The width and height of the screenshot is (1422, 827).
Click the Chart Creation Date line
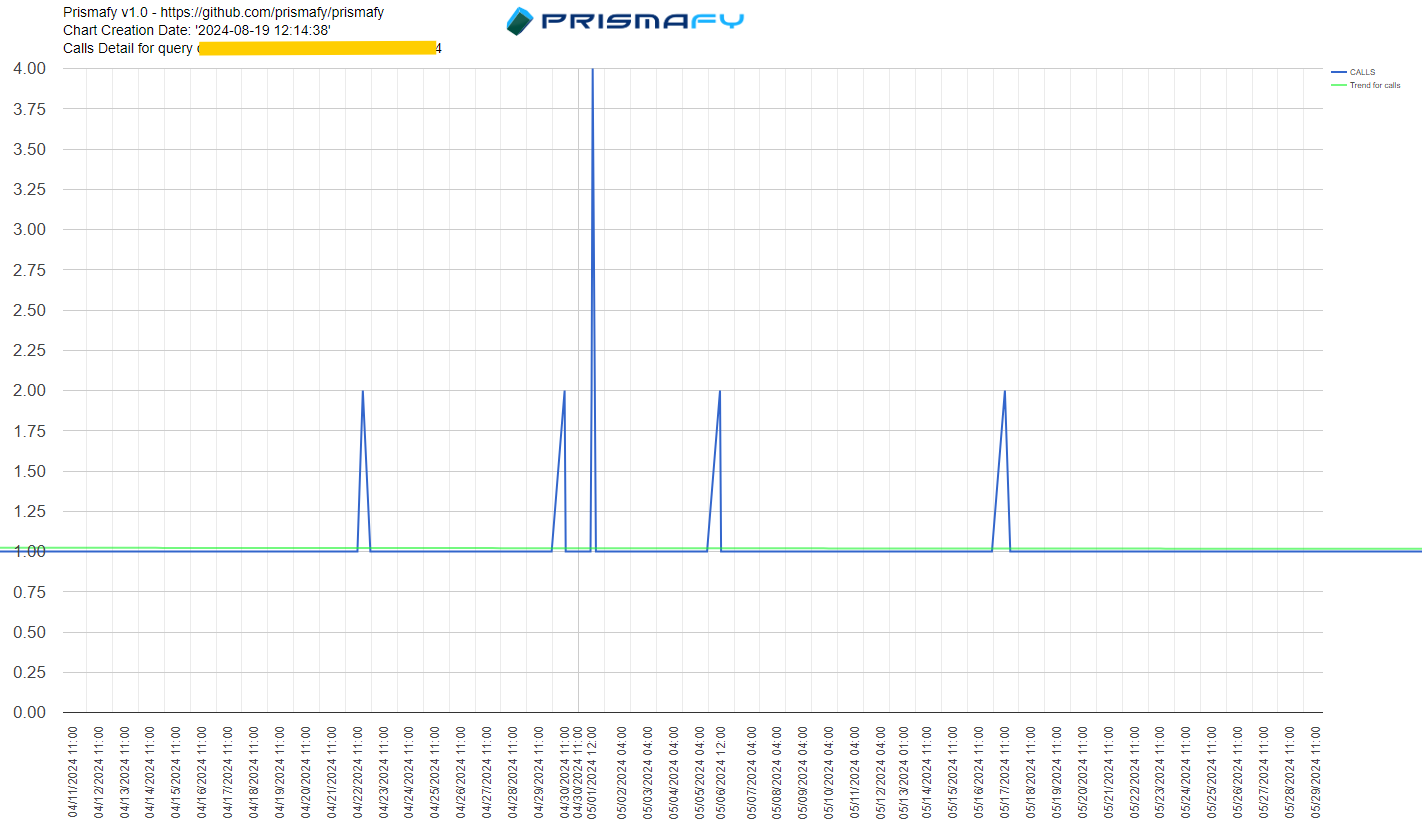click(x=197, y=30)
